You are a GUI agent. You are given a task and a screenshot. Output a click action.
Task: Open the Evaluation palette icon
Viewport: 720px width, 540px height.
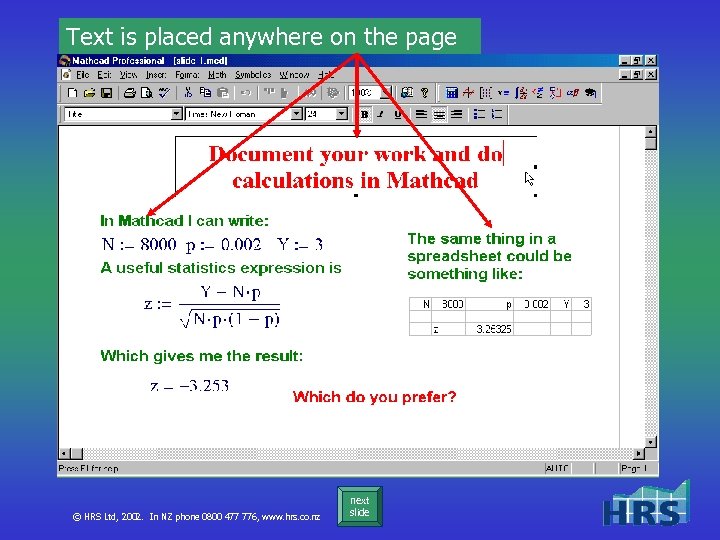[503, 93]
